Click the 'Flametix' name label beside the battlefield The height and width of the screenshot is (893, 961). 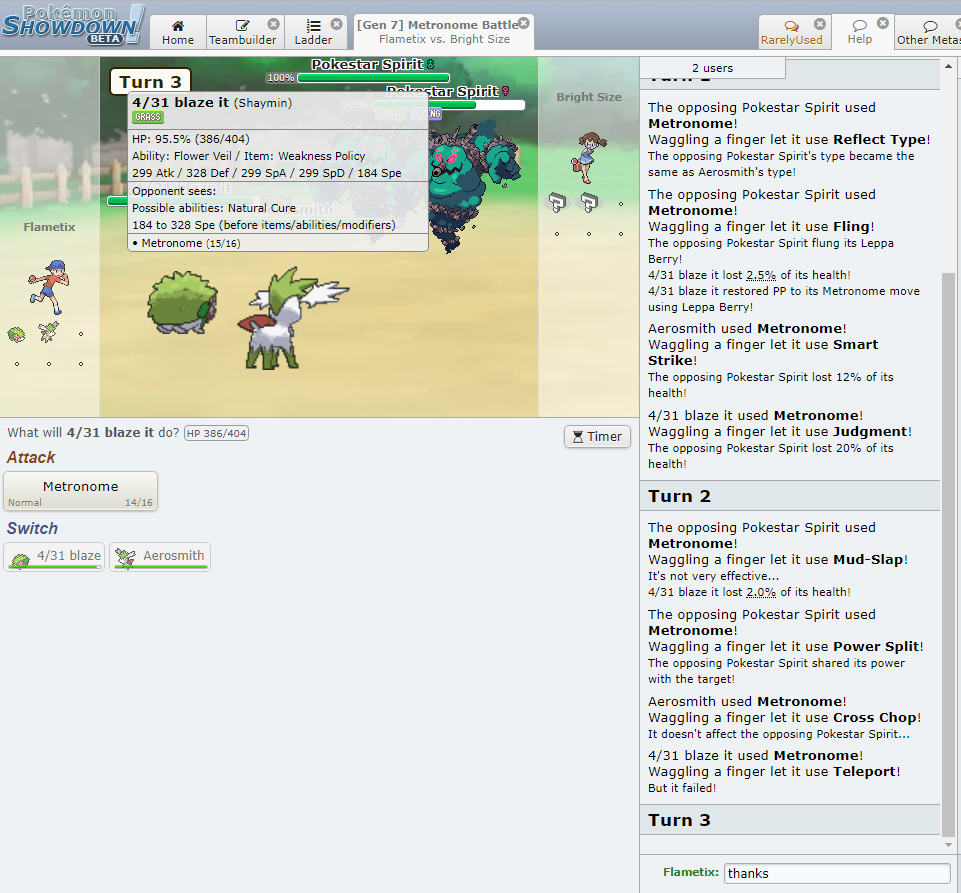click(x=49, y=227)
